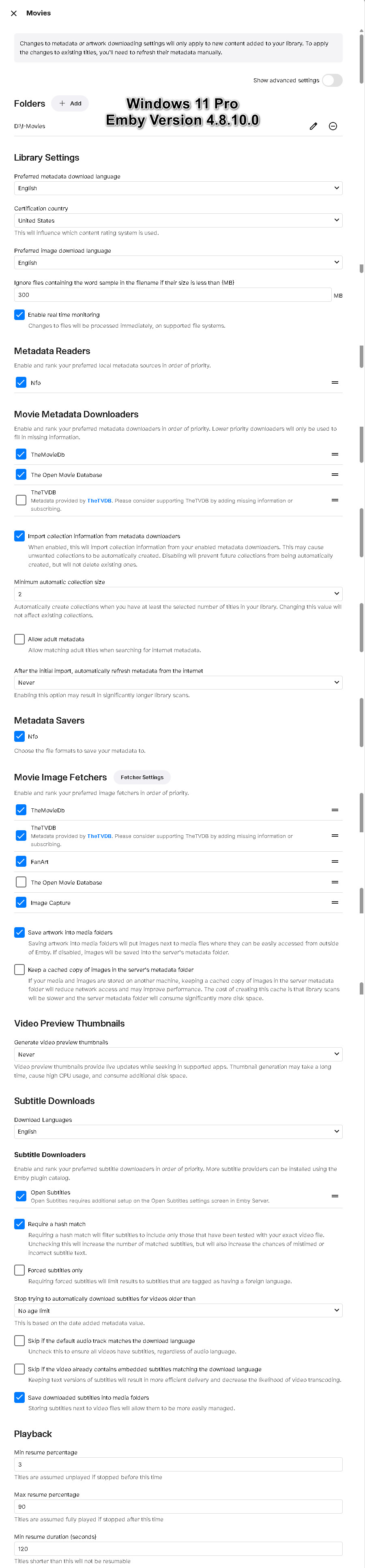Open Generate video preview thumbnails dropdown
Viewport: 365px width, 1568px height.
[178, 1054]
